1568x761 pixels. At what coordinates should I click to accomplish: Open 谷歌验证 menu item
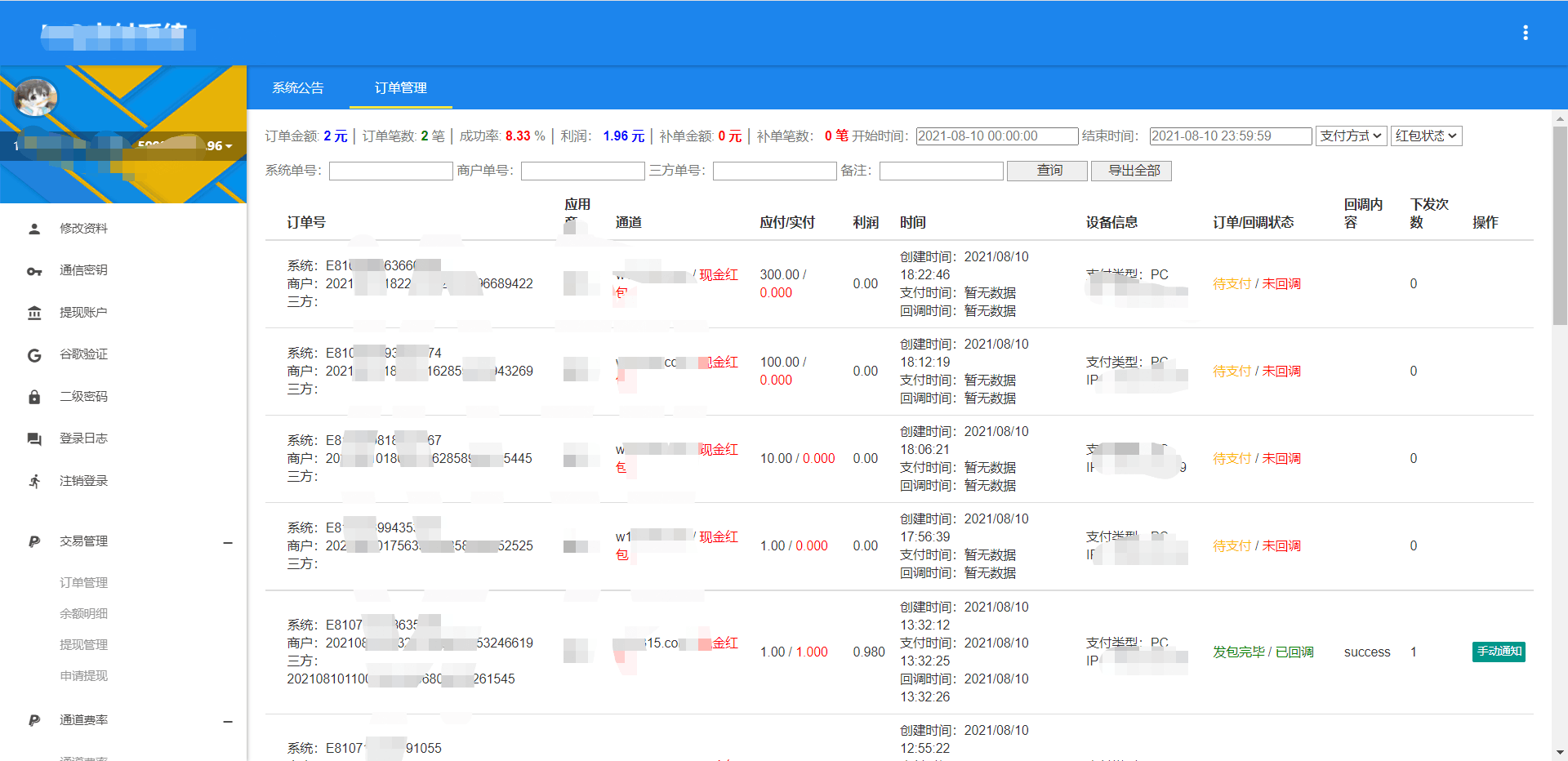83,354
